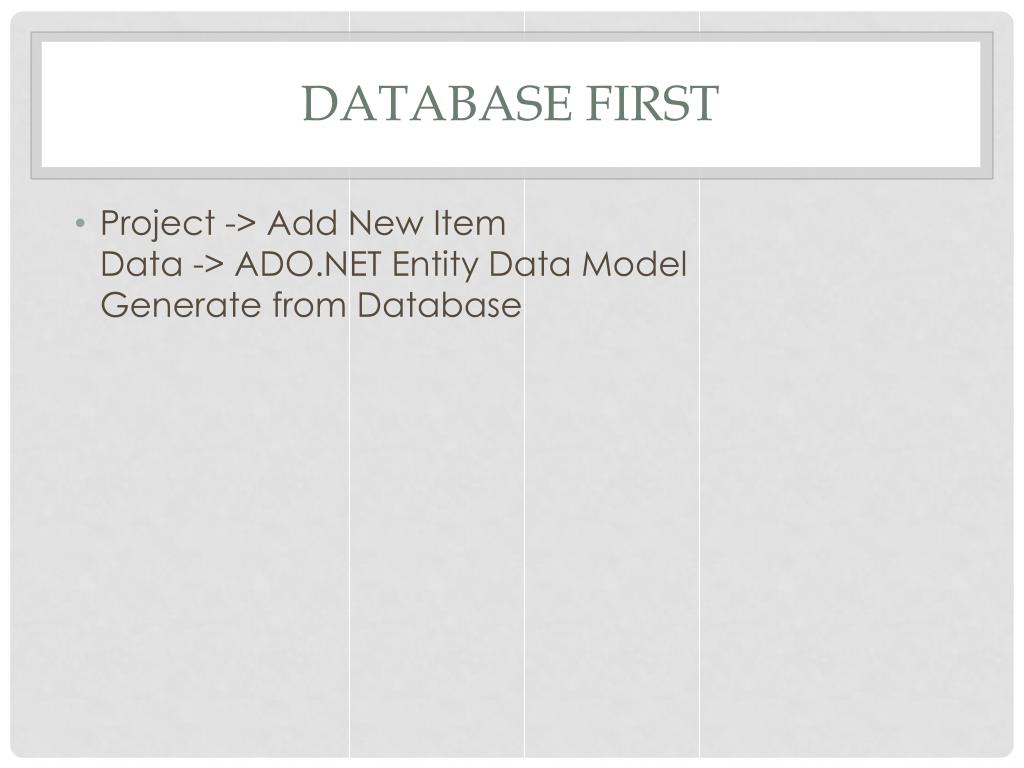The height and width of the screenshot is (768, 1024).
Task: Click the gray border of the title box
Action: (36, 104)
